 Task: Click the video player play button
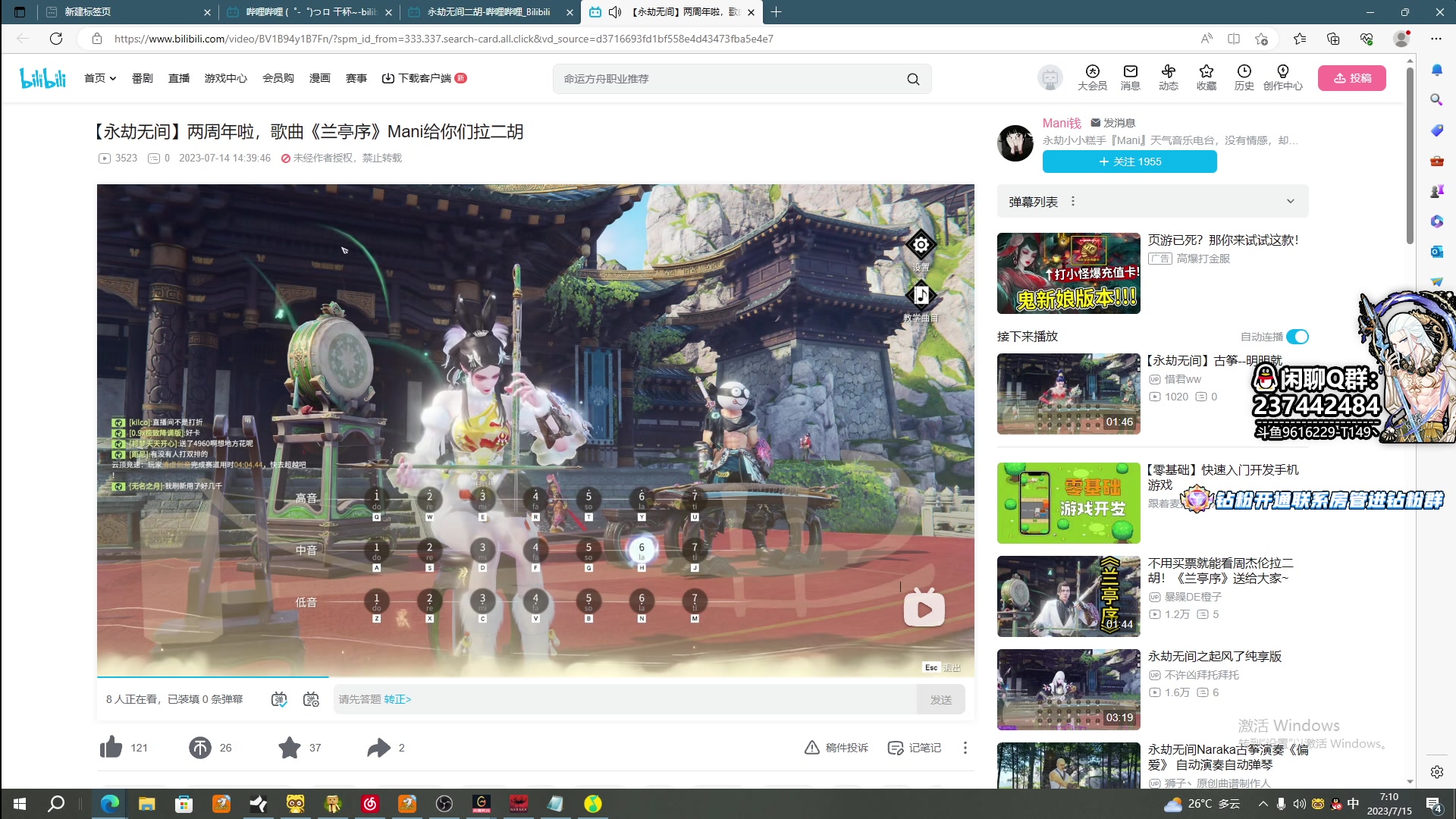point(924,609)
